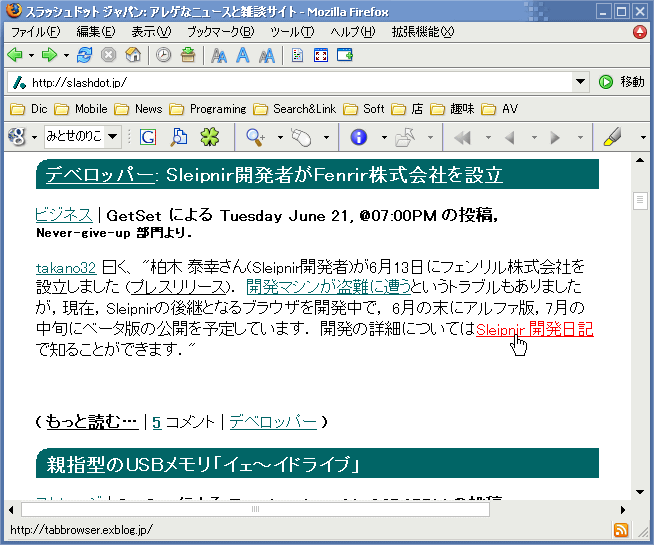Click the search site icon with magnifier

pos(179,137)
